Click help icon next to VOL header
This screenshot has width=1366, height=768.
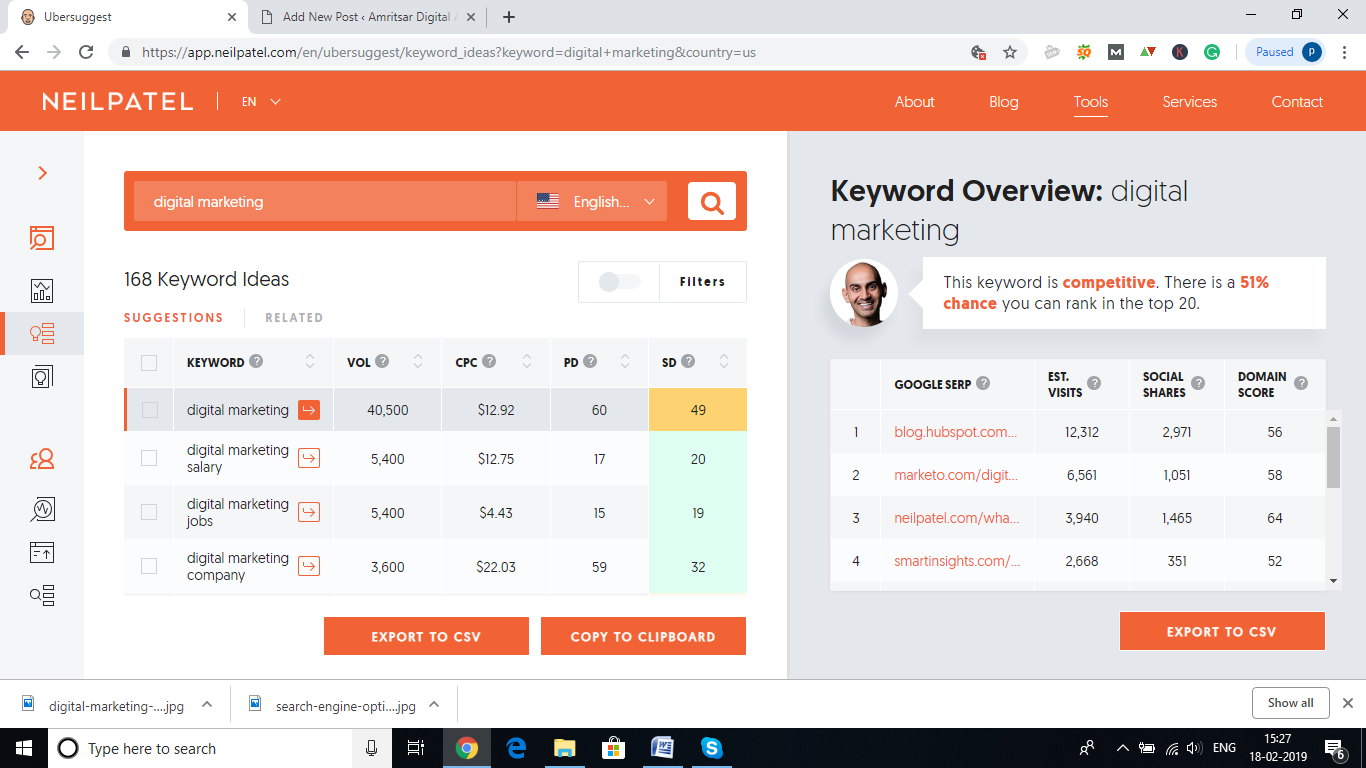click(x=382, y=361)
